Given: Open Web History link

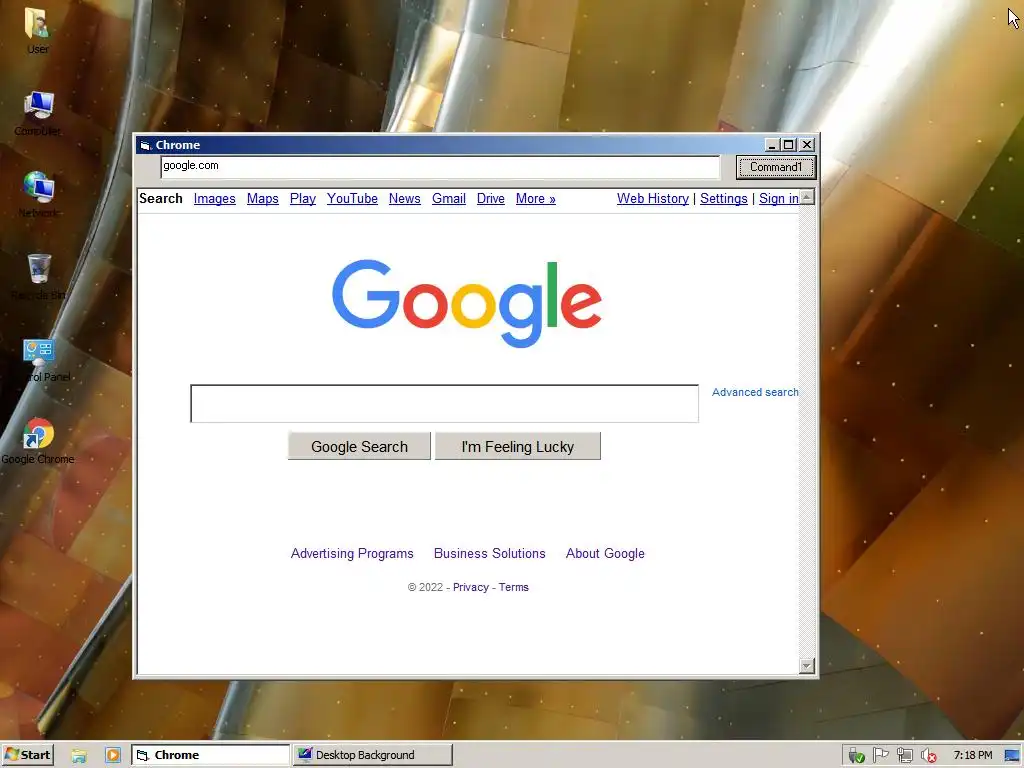Looking at the screenshot, I should click(653, 199).
